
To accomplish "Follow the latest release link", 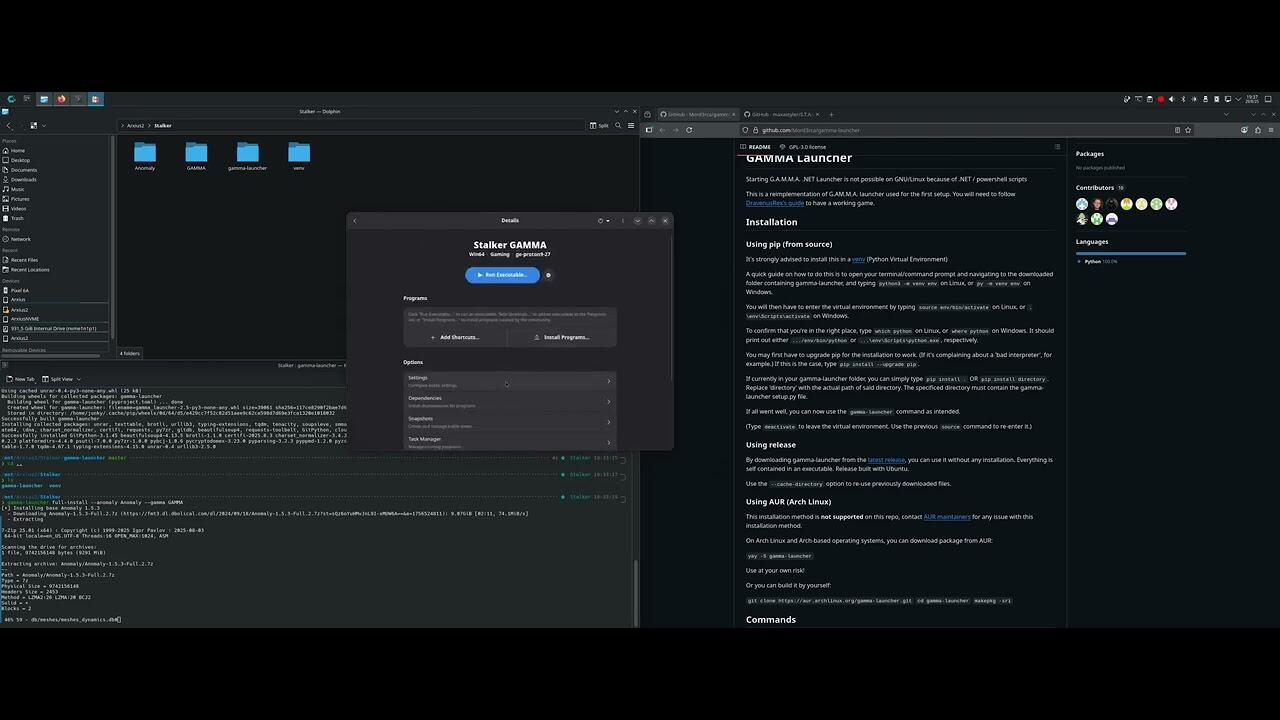I will pyautogui.click(x=886, y=460).
